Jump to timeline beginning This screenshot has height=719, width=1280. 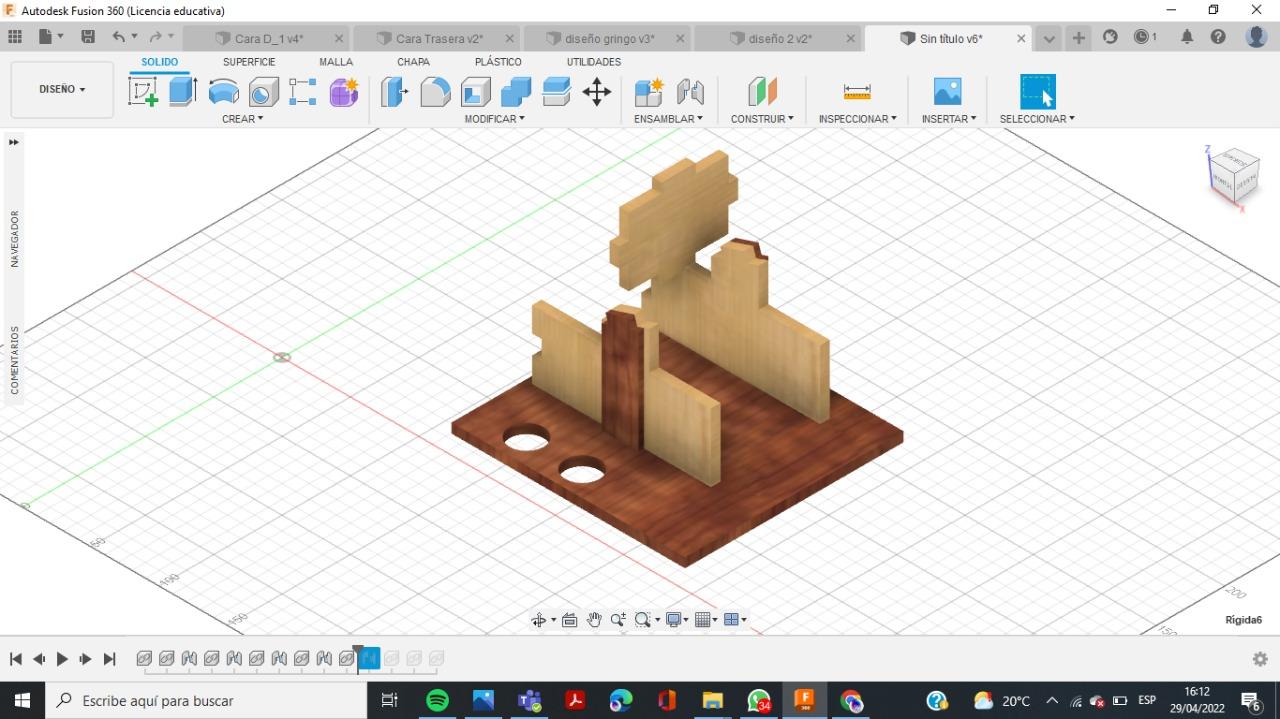point(15,659)
